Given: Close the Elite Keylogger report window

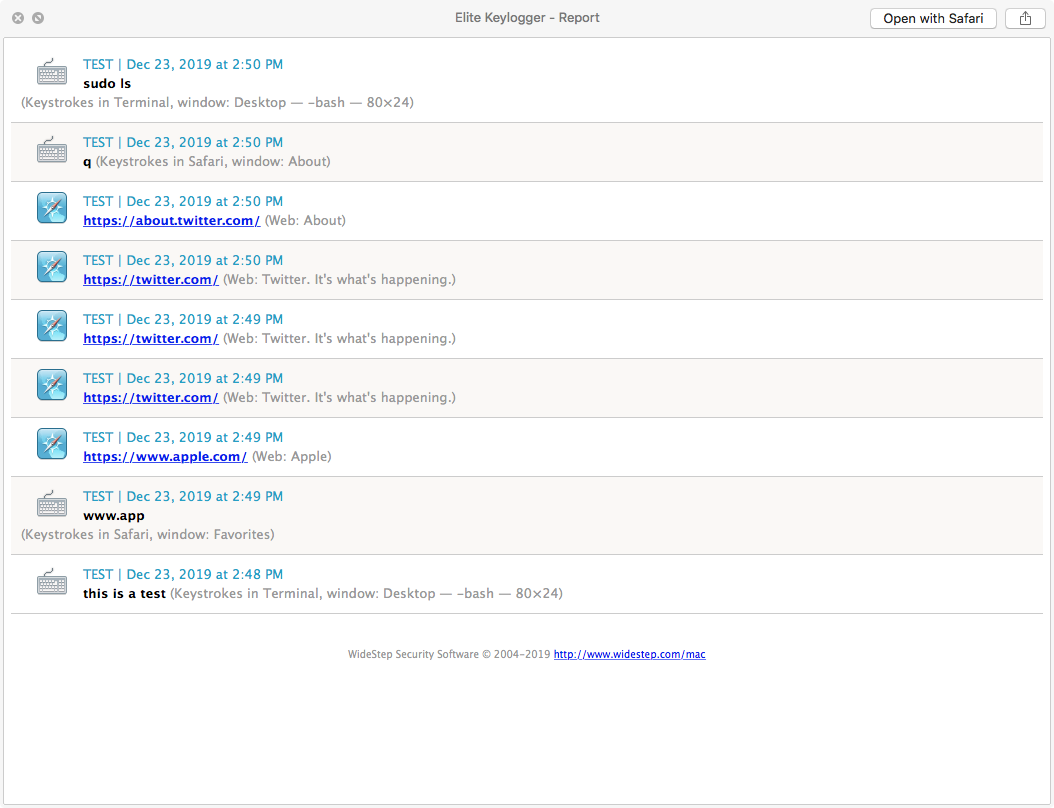Looking at the screenshot, I should point(18,18).
